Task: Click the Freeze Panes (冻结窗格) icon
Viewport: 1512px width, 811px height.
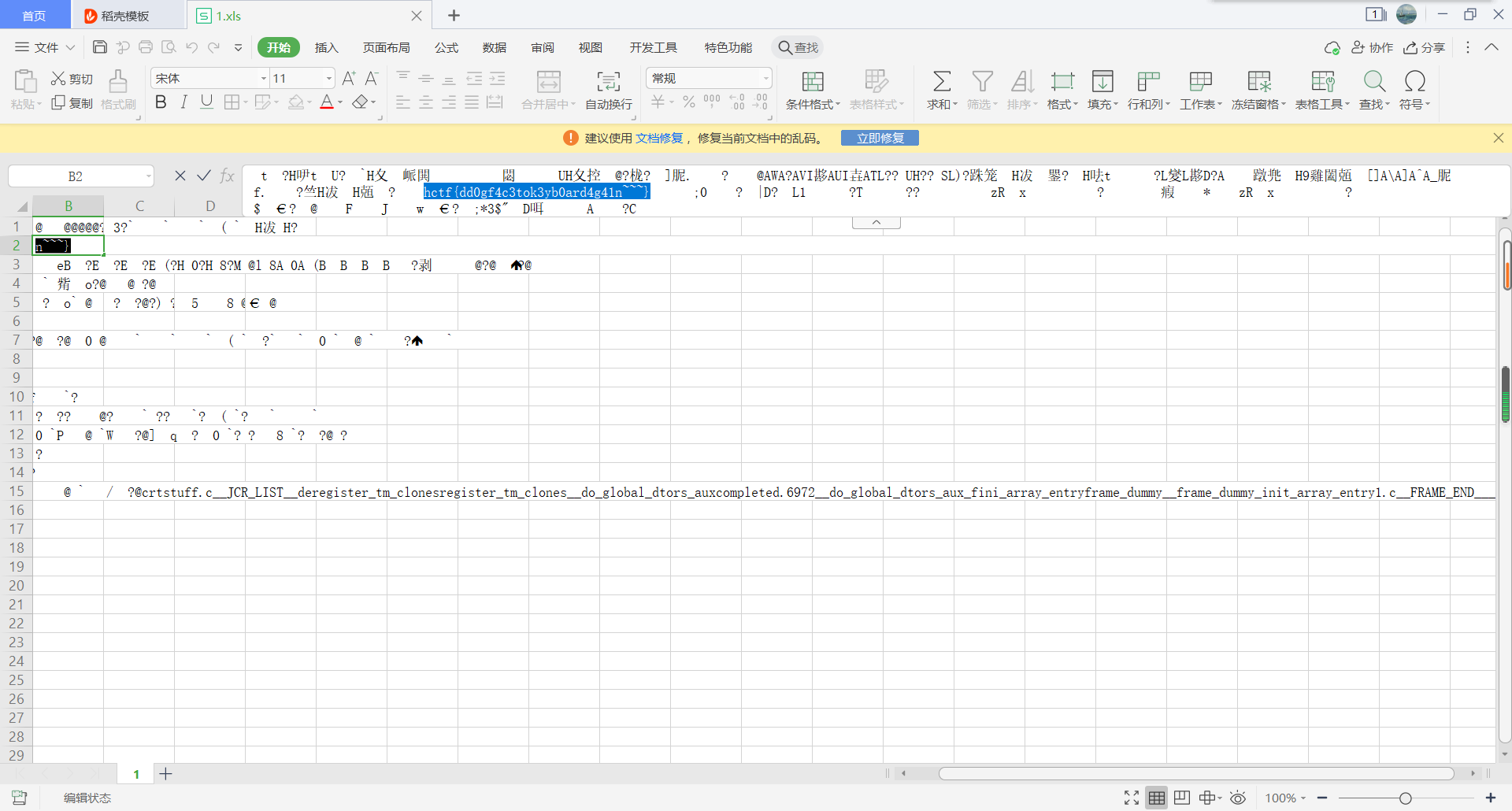Action: tap(1258, 82)
